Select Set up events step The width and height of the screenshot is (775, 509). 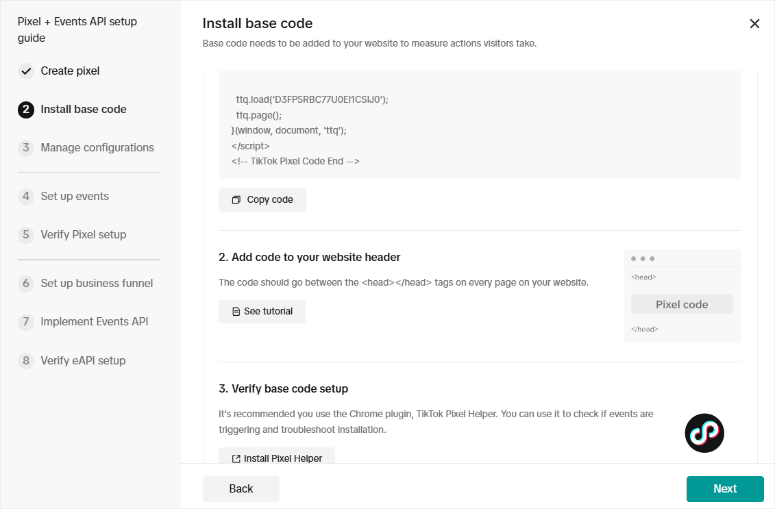[x=75, y=197]
